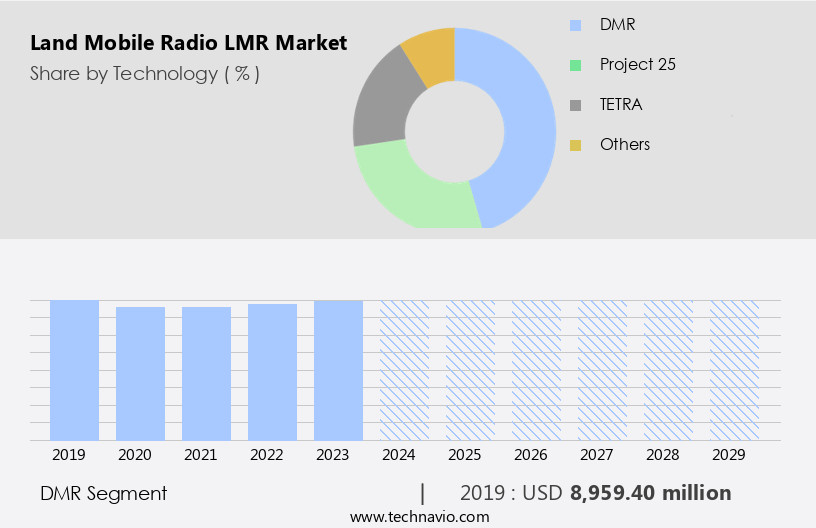Select the TETRA legend label
Screen dimensions: 816x528
620,104
